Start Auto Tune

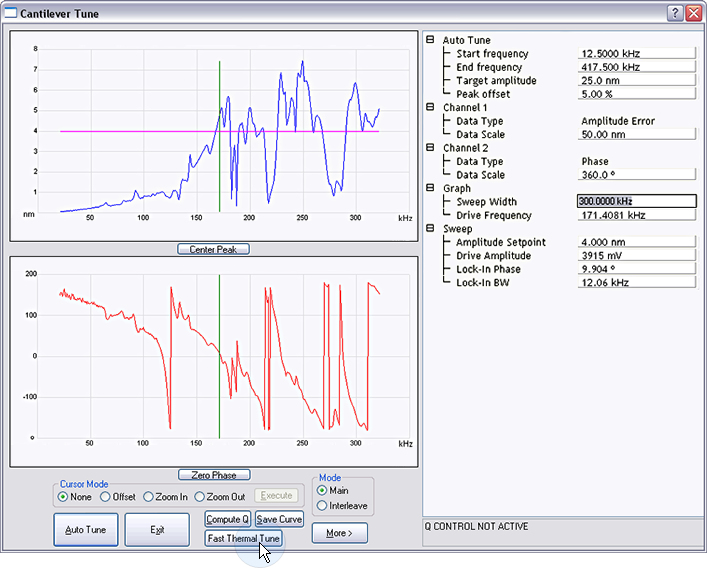click(86, 530)
